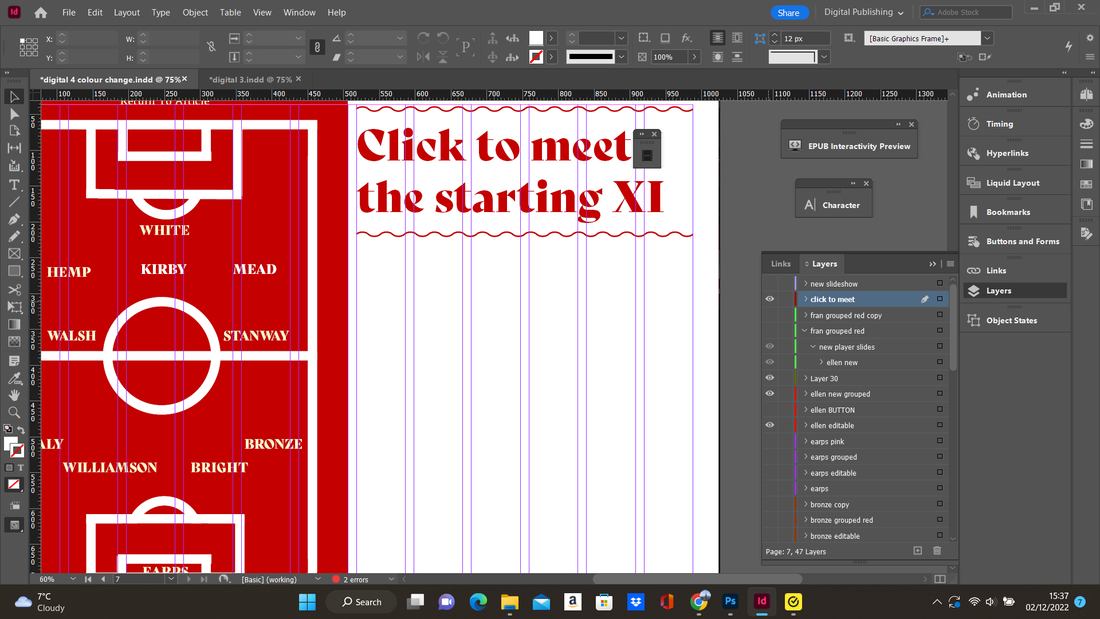Select the Gradient Swatch tool
Viewport: 1100px width, 619px height.
click(14, 324)
